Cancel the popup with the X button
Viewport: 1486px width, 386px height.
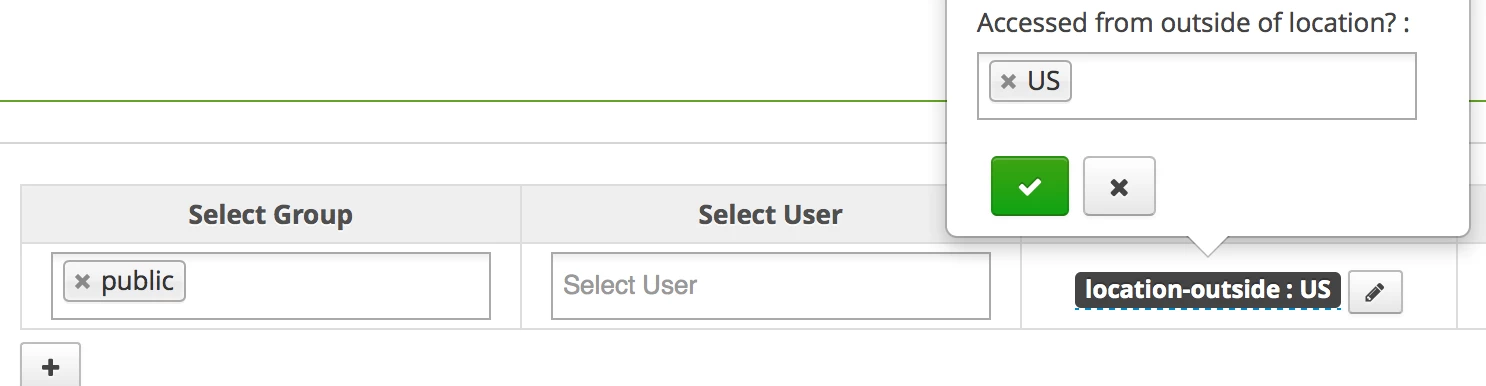[1119, 186]
